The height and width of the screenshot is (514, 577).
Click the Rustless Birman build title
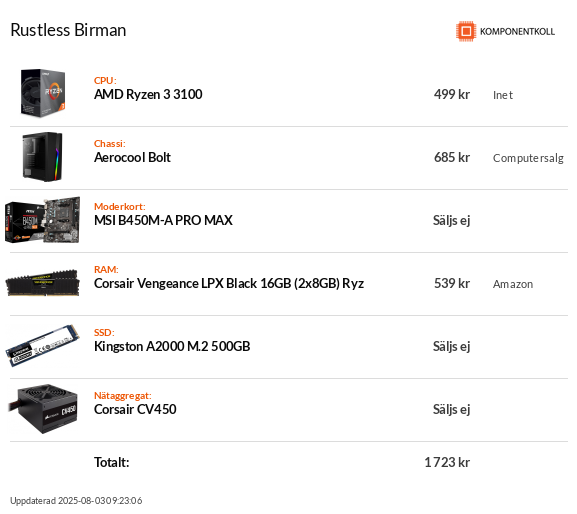(x=68, y=30)
